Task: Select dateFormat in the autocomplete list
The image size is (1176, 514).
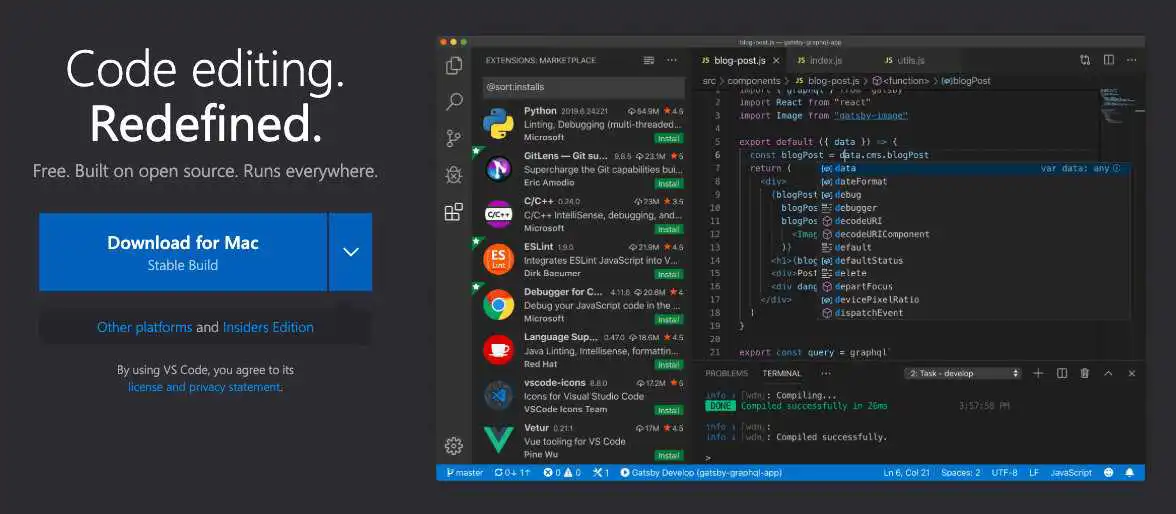Action: coord(861,182)
